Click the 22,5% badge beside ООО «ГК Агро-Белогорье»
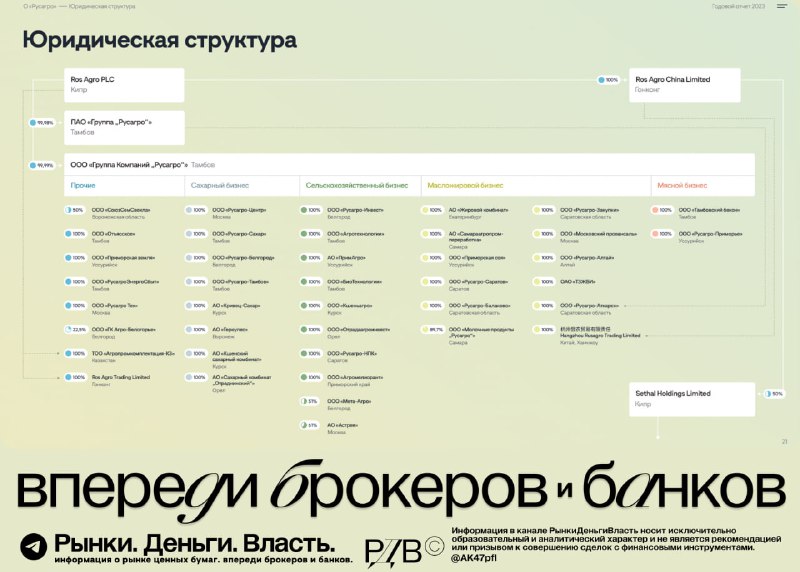This screenshot has height=572, width=800. [x=76, y=330]
